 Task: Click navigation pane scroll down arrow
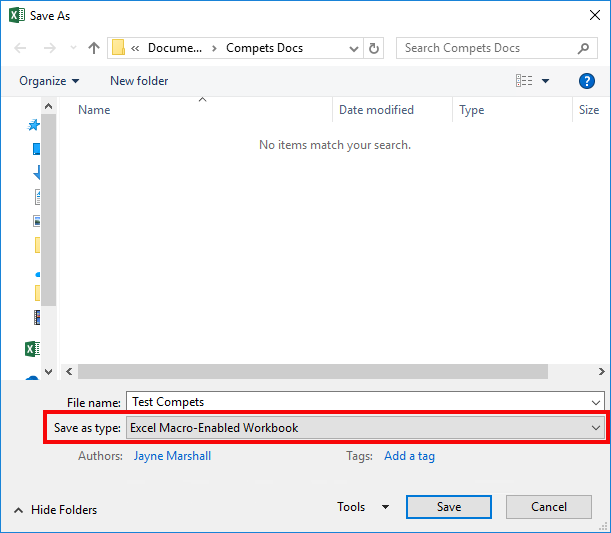[x=48, y=372]
